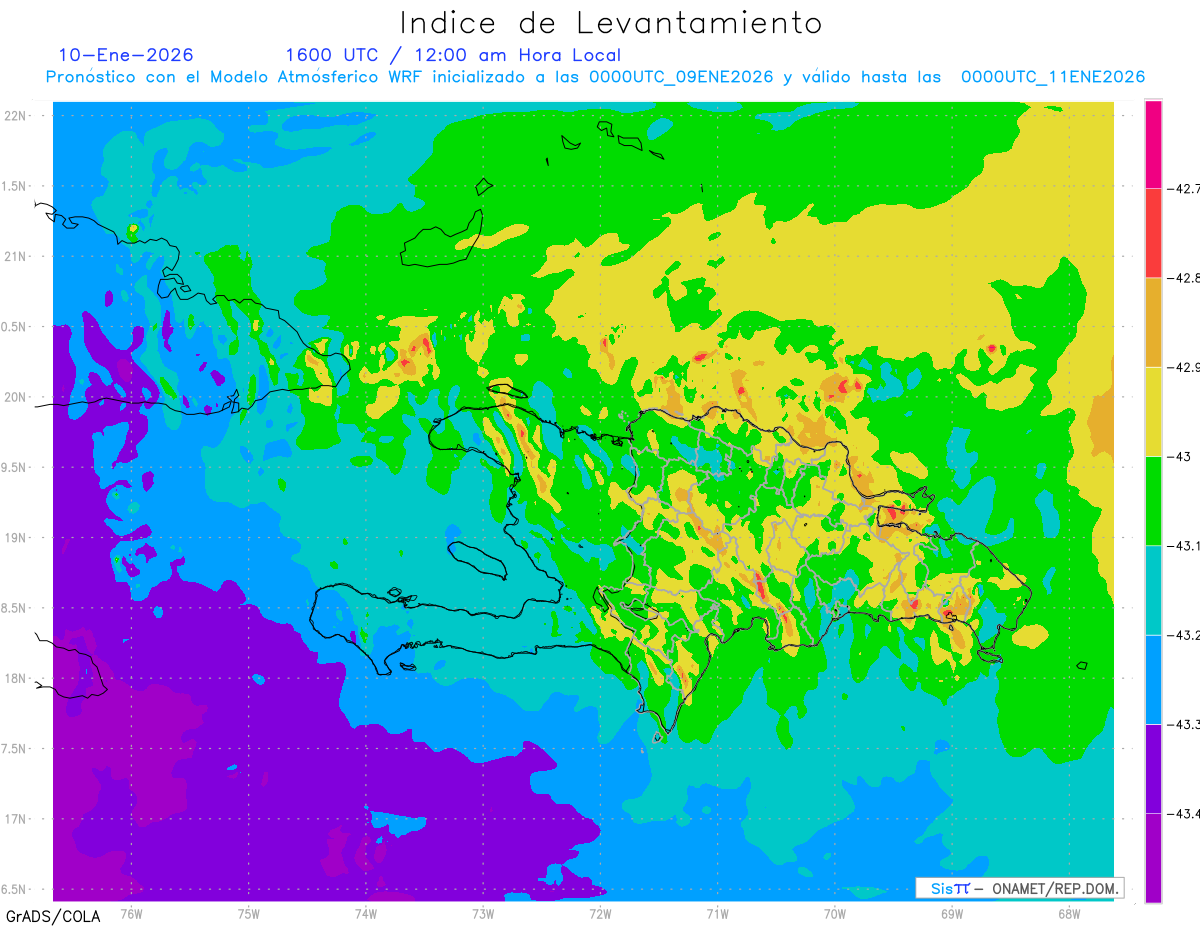
Task: Click the "76W" longitude label
Action: pos(131,913)
